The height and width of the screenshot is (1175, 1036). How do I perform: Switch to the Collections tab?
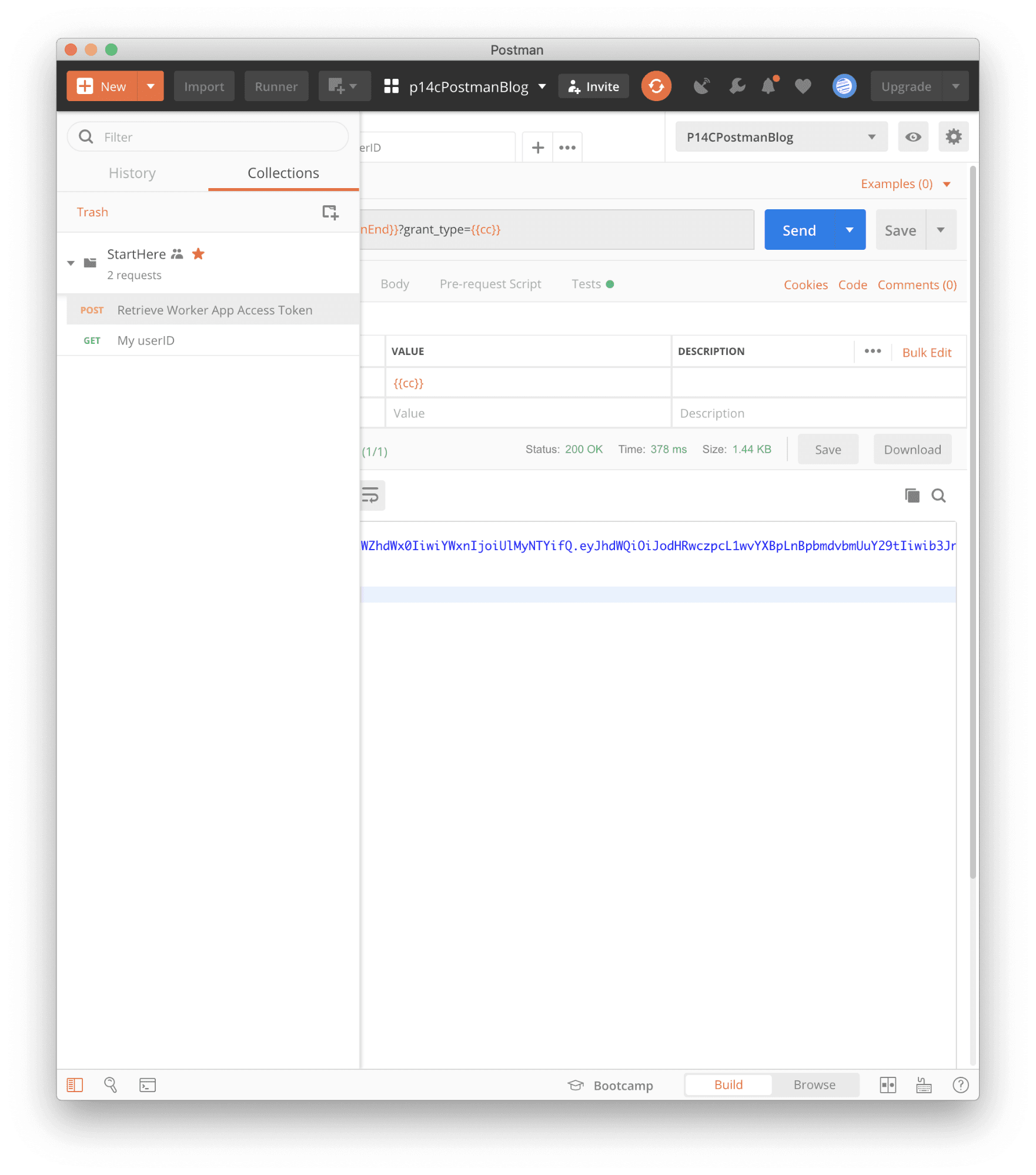pos(283,173)
